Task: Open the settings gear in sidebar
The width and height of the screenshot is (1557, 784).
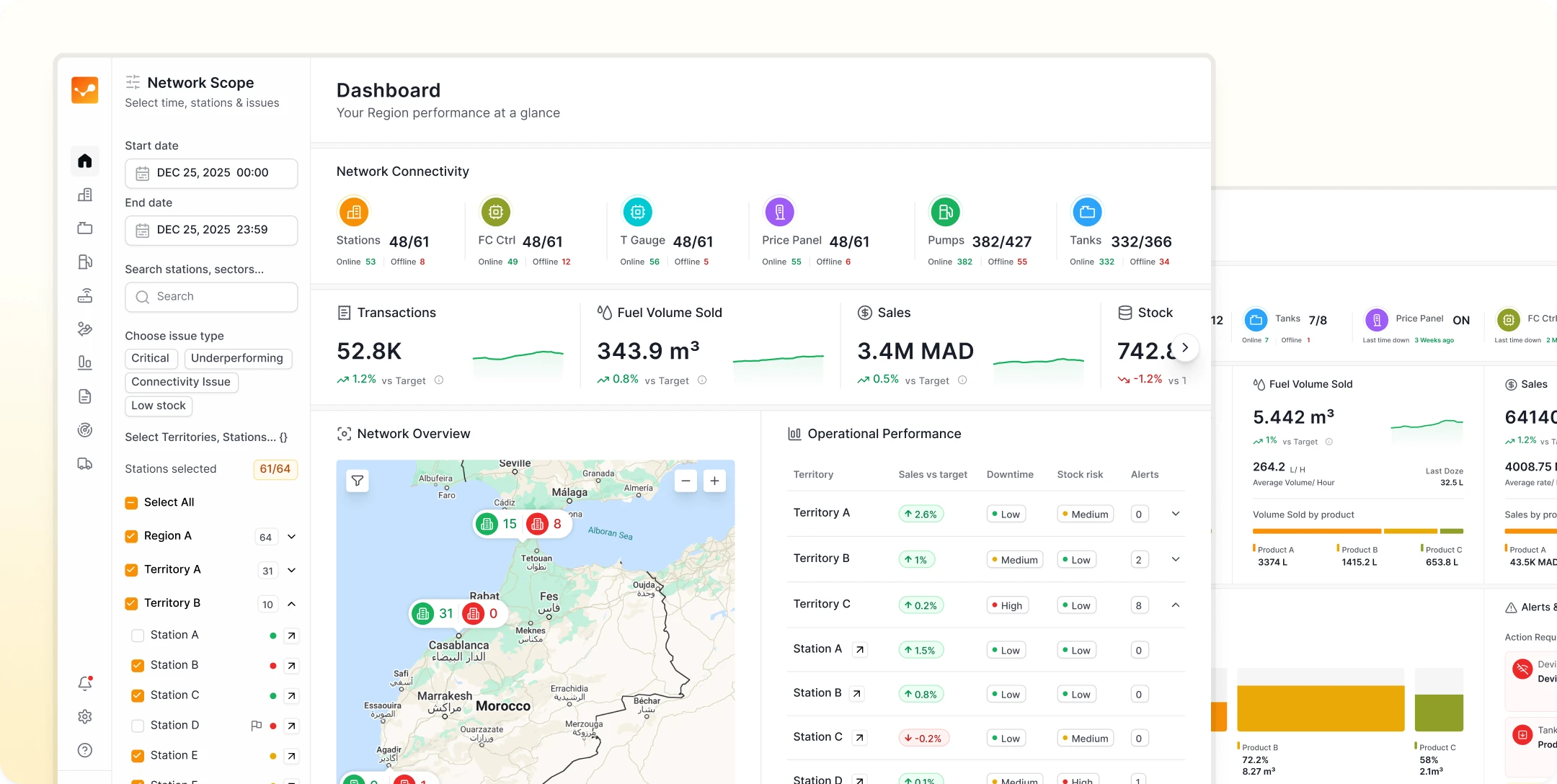Action: 85,717
